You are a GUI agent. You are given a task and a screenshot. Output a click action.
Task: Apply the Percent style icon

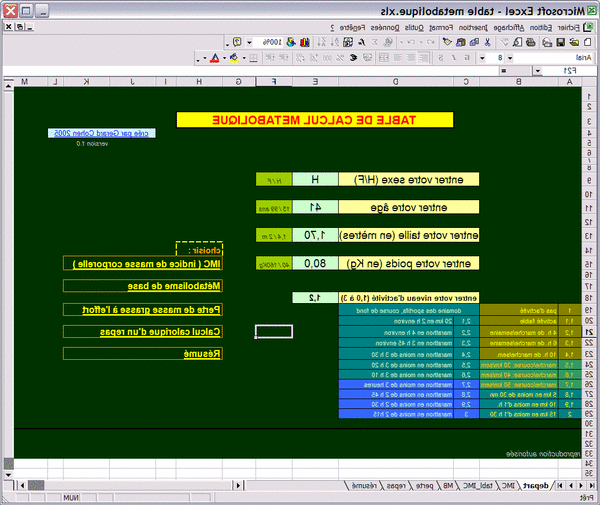(340, 58)
